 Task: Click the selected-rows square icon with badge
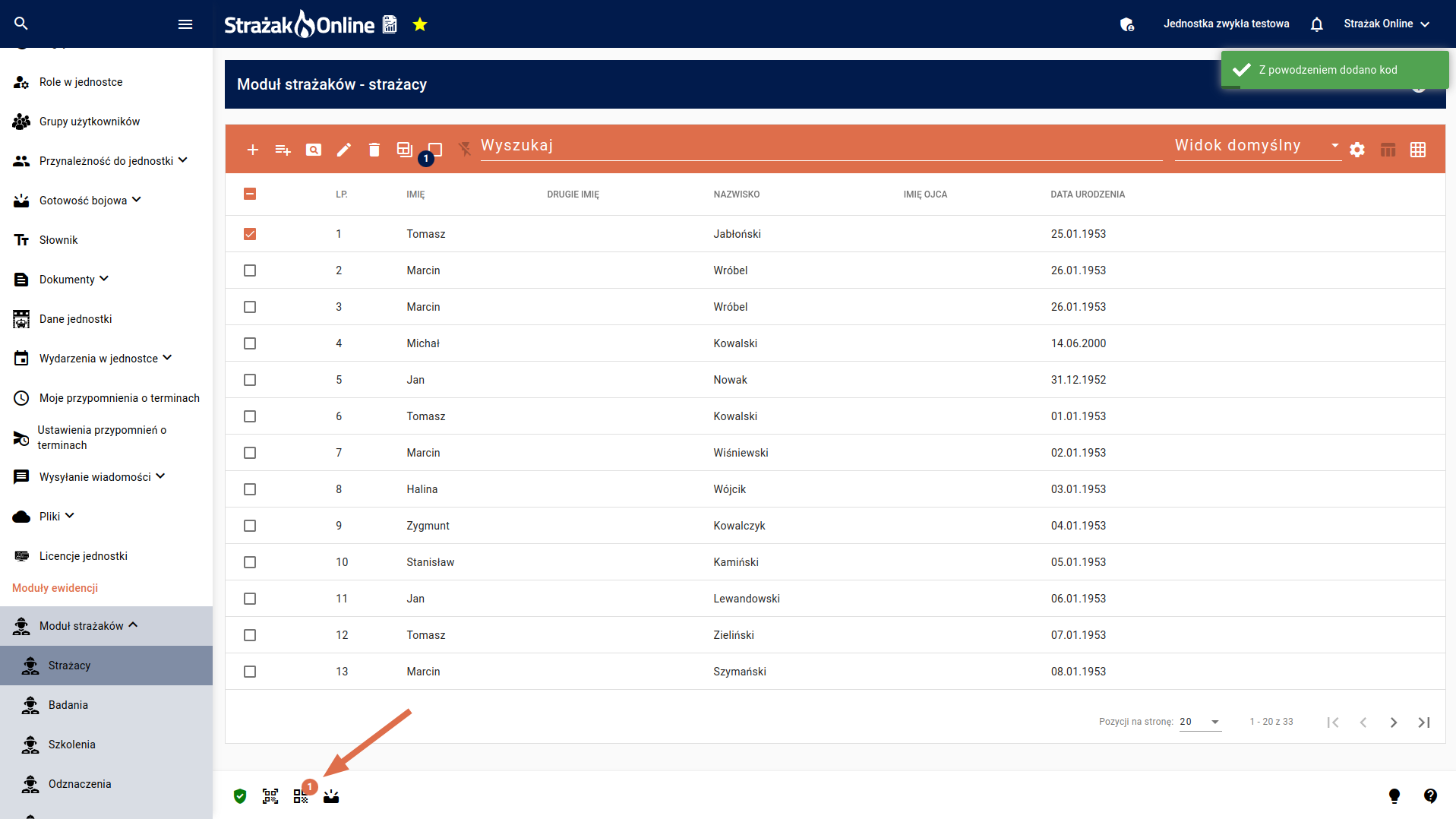coord(434,150)
